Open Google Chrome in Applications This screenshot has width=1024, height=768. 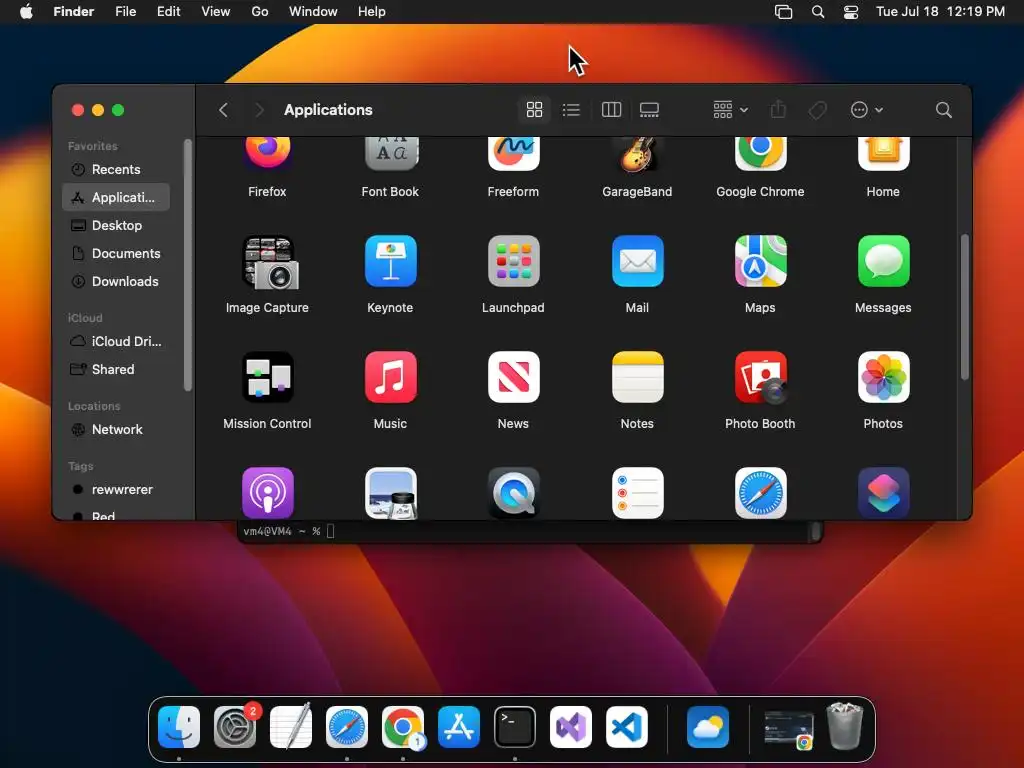(x=760, y=153)
